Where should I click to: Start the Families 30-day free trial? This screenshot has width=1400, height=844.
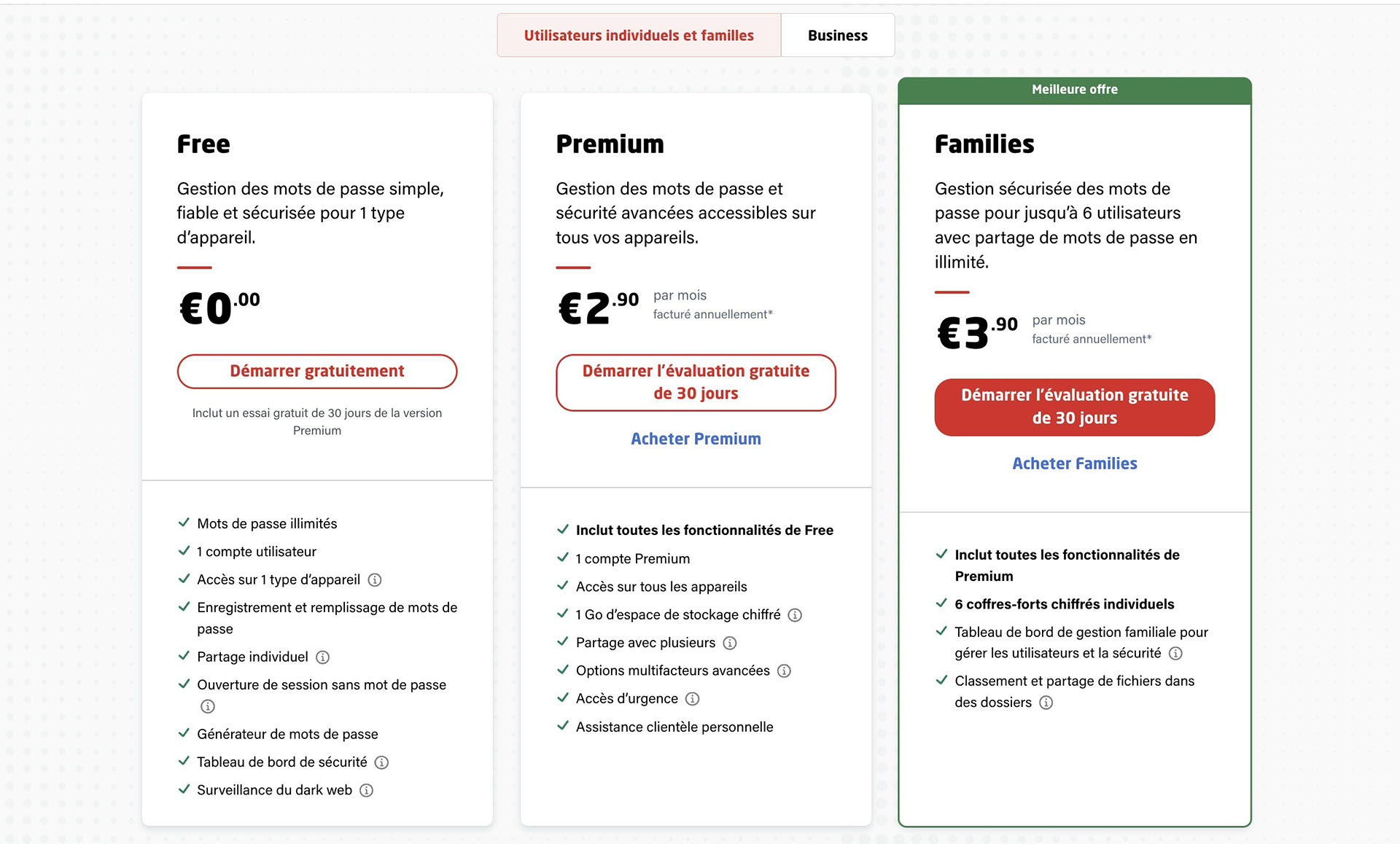tap(1075, 407)
